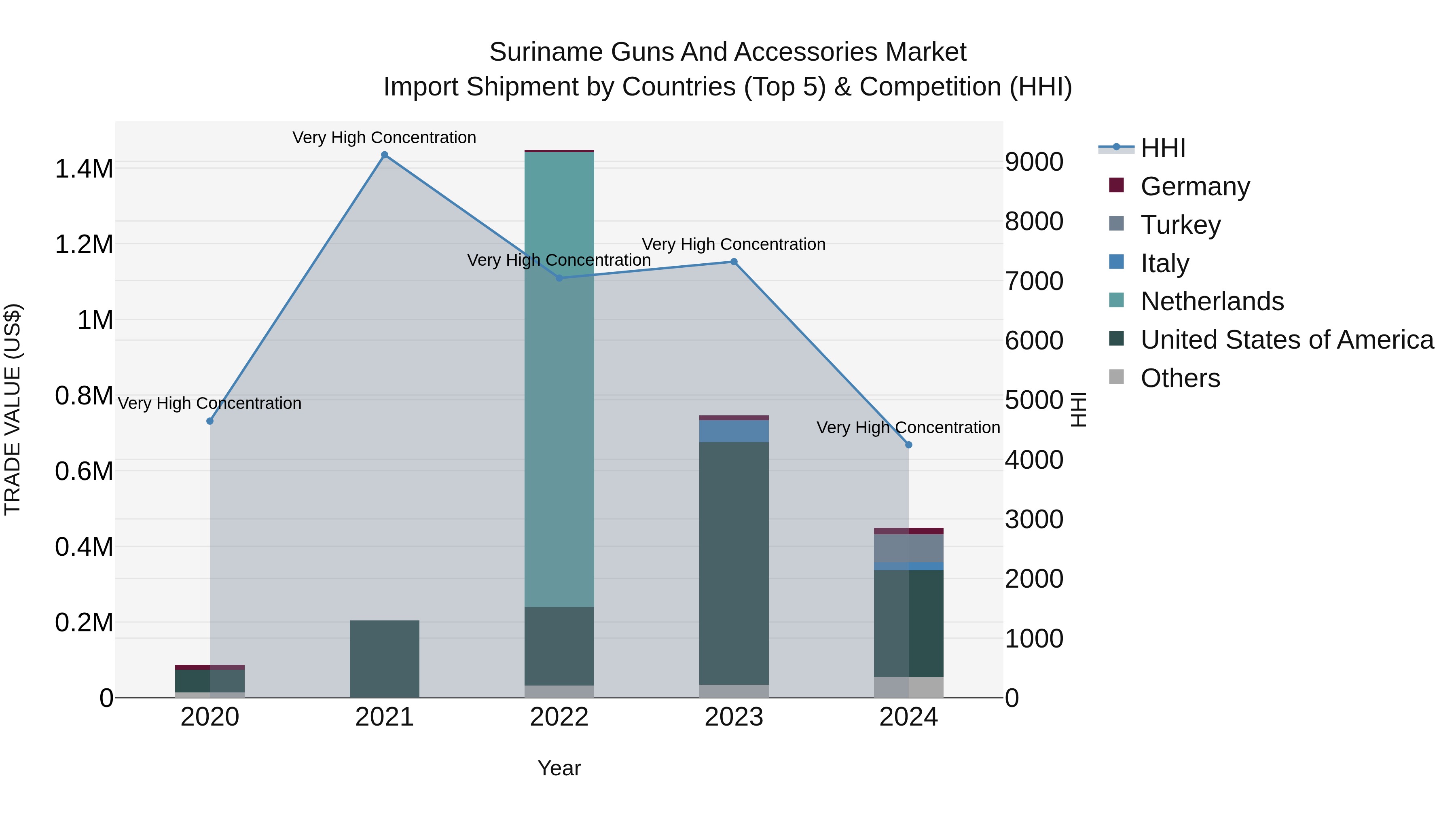Image resolution: width=1456 pixels, height=819 pixels.
Task: Click the USA segment of 2023 bar
Action: [734, 563]
